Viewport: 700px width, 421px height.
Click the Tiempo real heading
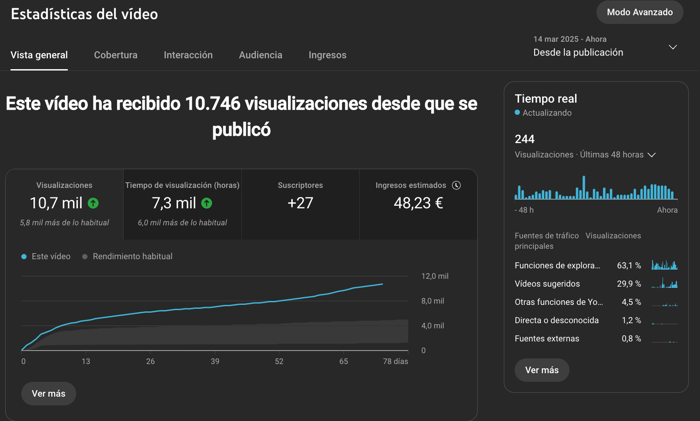tap(546, 99)
